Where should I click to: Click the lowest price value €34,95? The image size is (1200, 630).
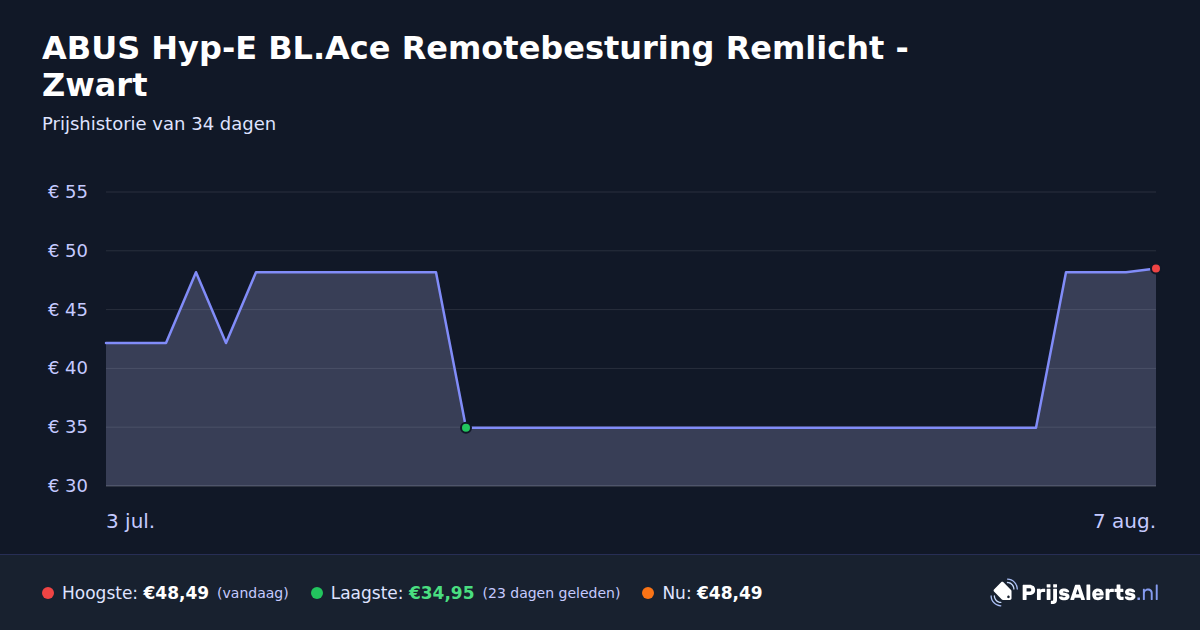441,593
